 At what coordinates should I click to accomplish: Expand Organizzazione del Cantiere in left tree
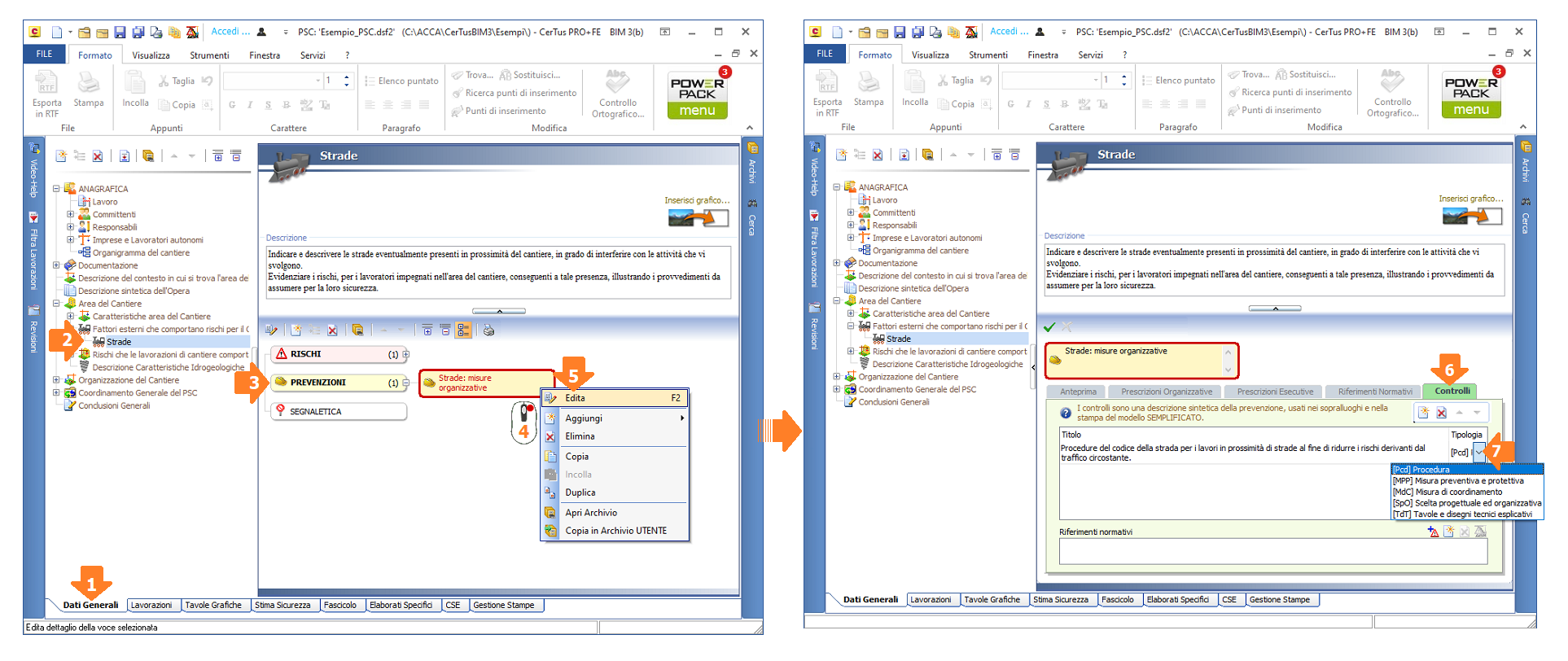56,380
